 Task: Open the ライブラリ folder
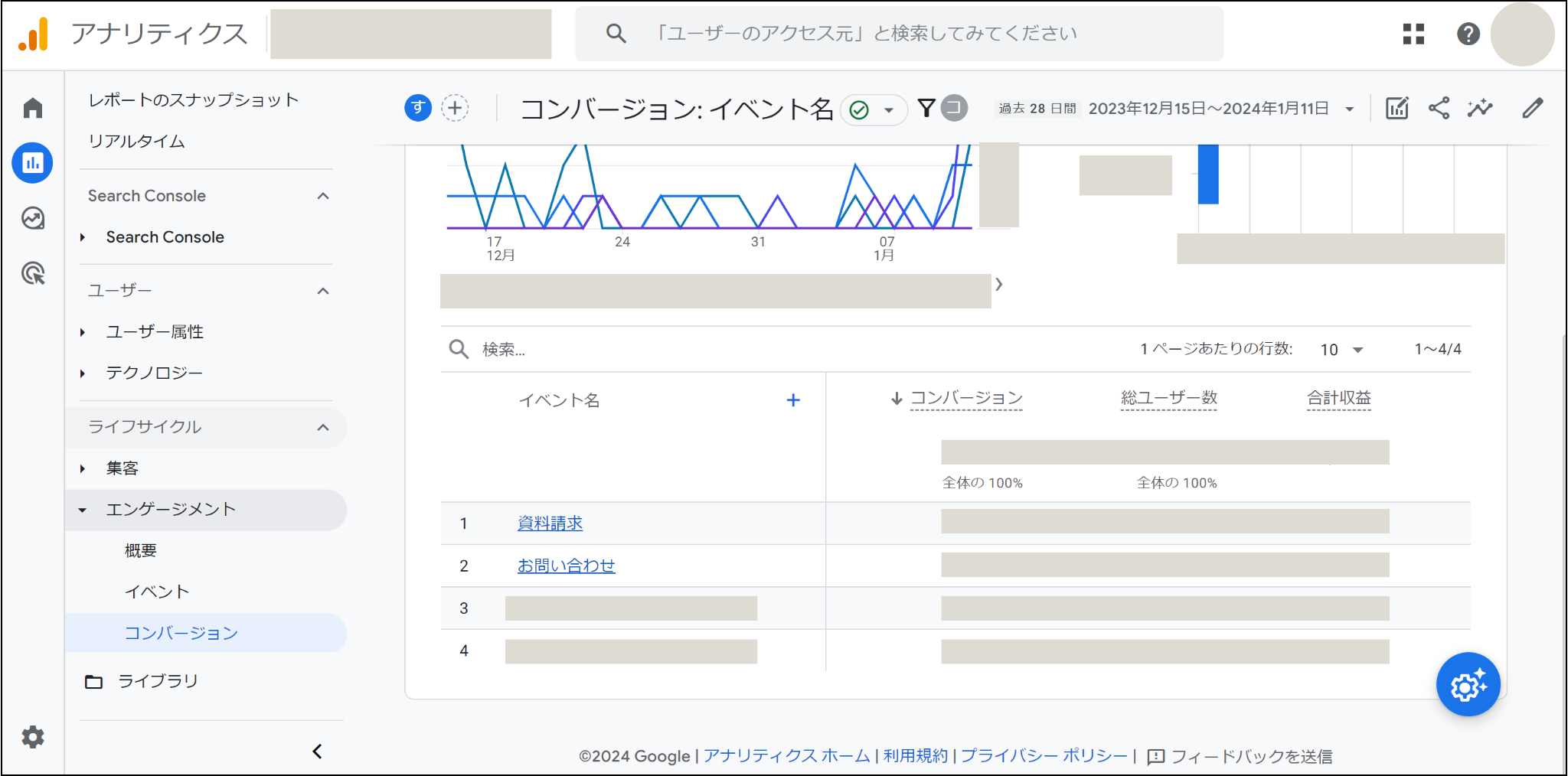pos(141,681)
